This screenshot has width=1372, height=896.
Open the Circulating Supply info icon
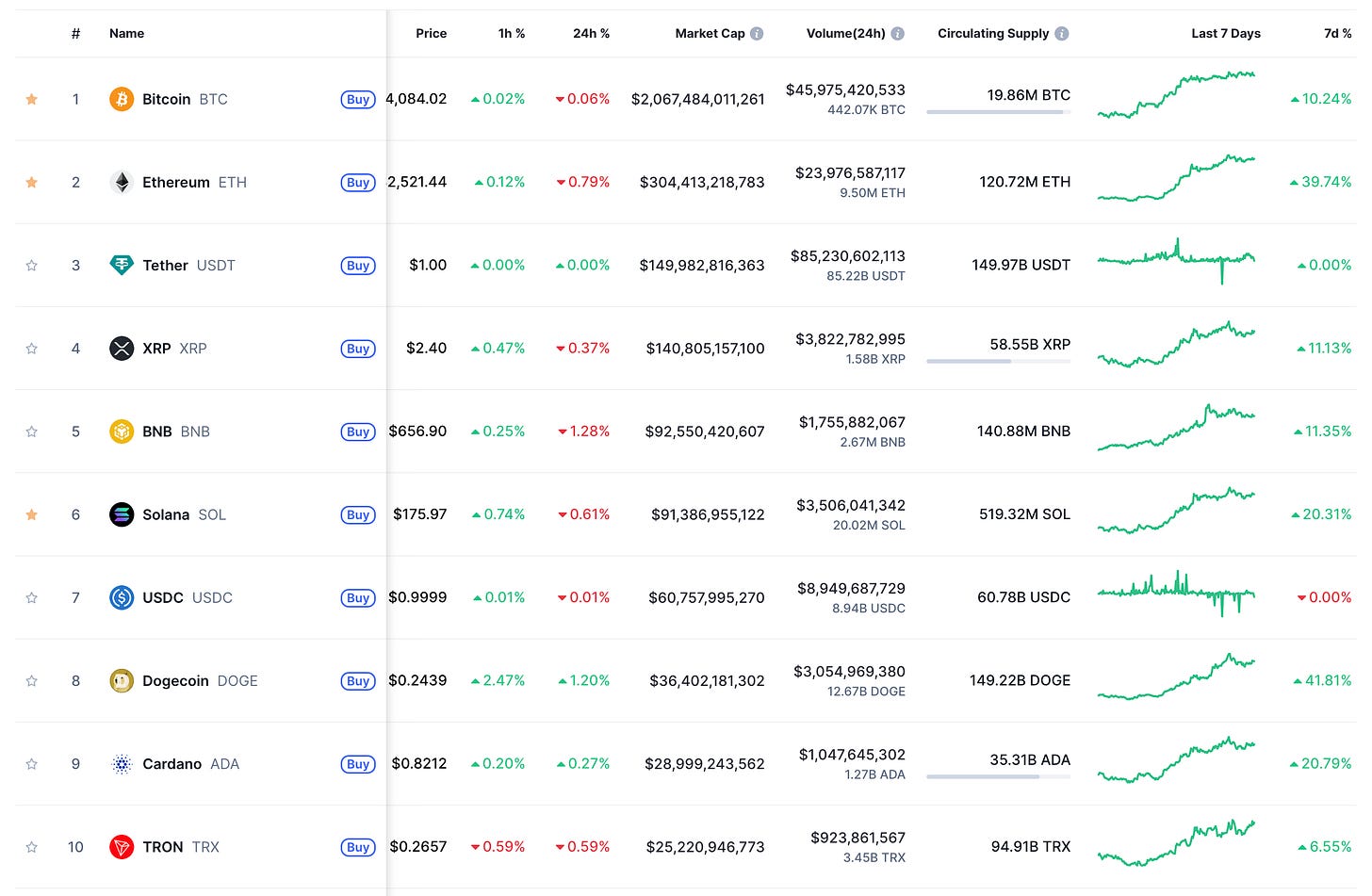(1062, 33)
